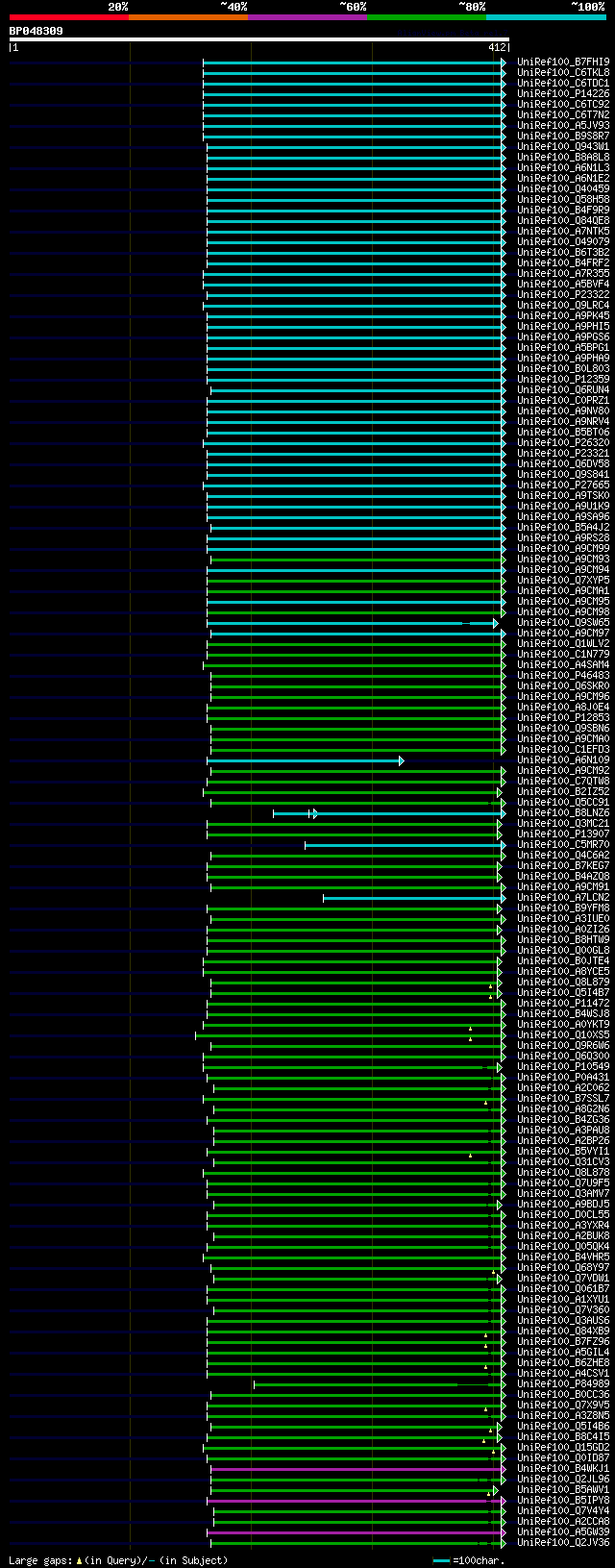
Task: Select the UniRef100_Q3MC21 label
Action: (x=563, y=823)
